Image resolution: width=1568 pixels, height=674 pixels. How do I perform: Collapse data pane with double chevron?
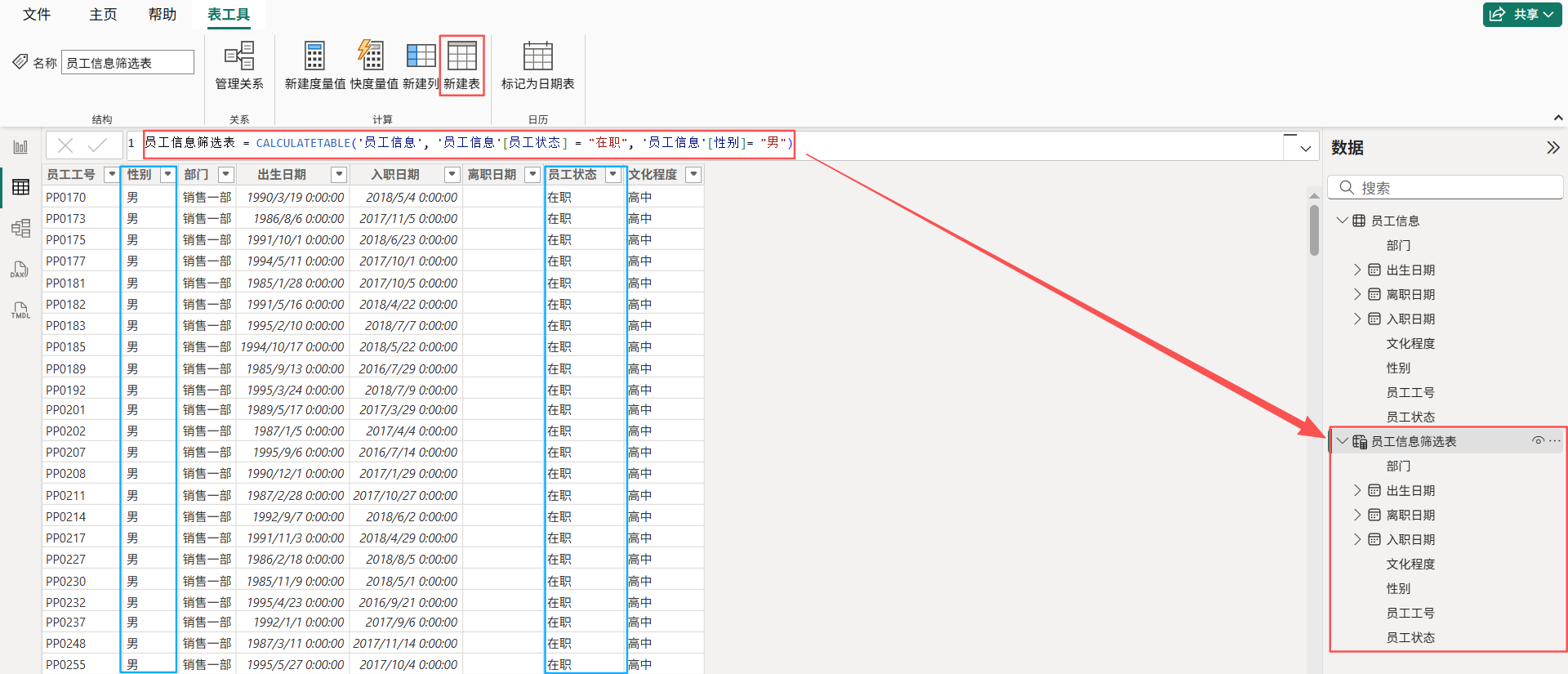[x=1552, y=148]
